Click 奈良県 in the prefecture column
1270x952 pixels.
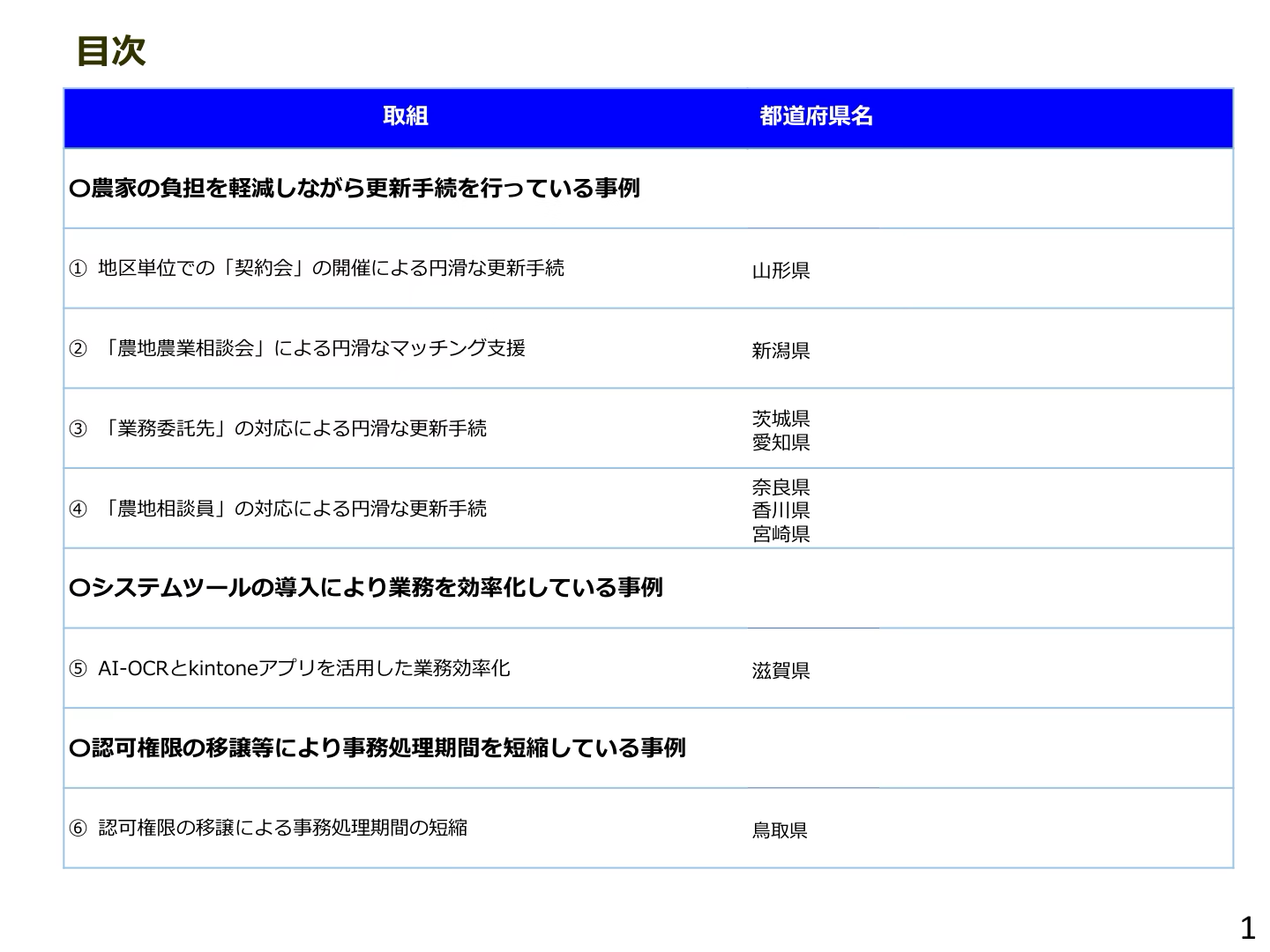tap(781, 487)
